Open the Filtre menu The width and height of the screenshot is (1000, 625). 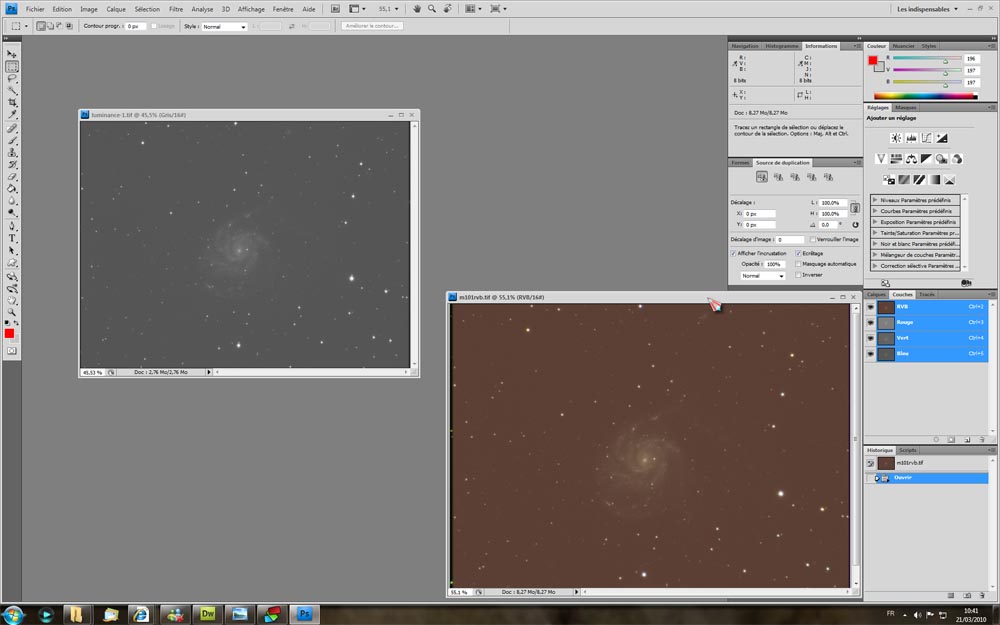point(176,8)
